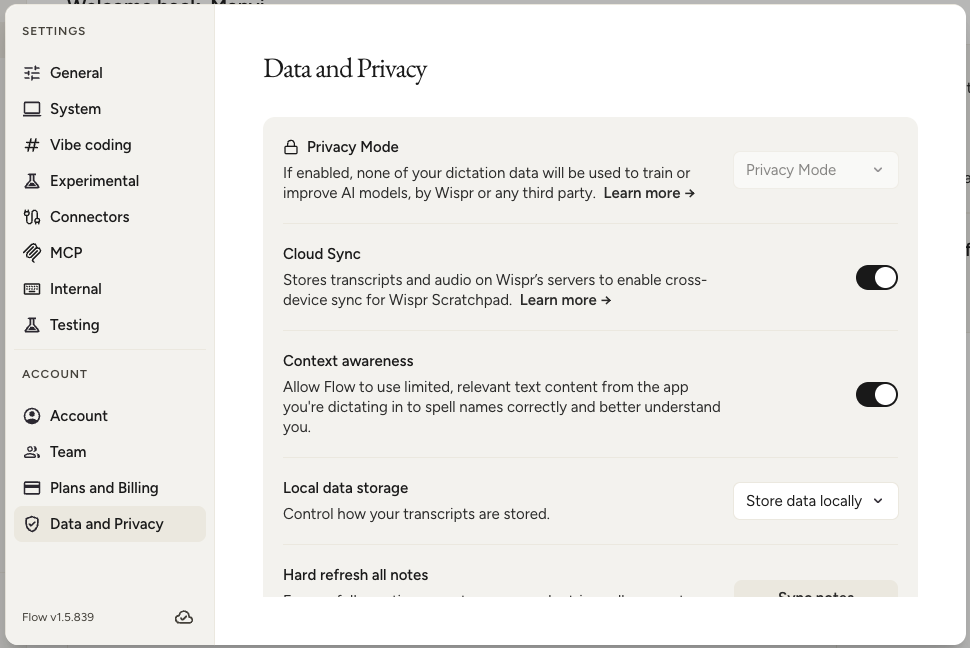Go to the Testing section label

(74, 325)
